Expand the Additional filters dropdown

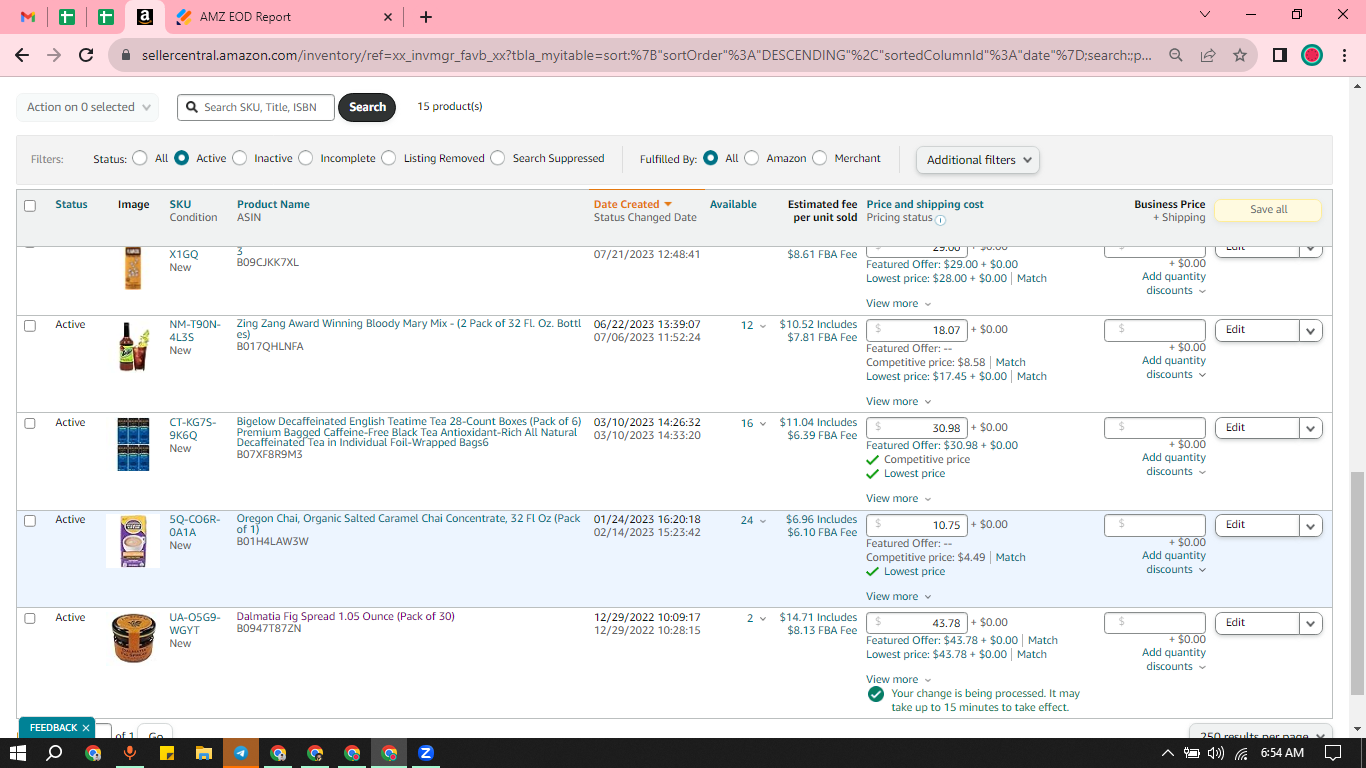[x=978, y=160]
